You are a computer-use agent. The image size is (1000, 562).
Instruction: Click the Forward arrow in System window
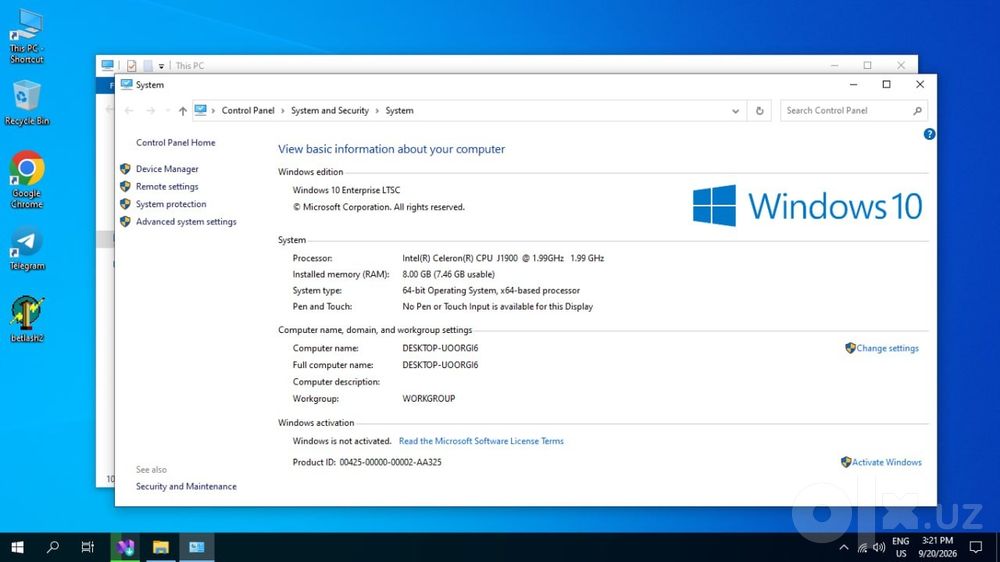click(151, 111)
